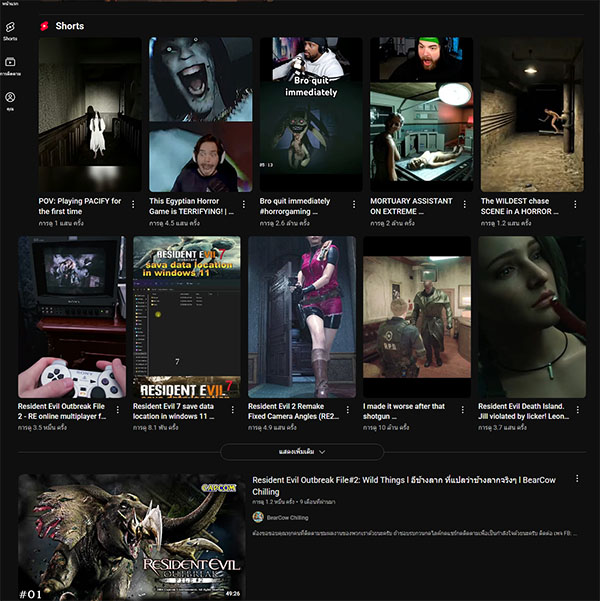Open options menu for POV: Playing PACIFY short
This screenshot has height=601, width=600.
133,204
